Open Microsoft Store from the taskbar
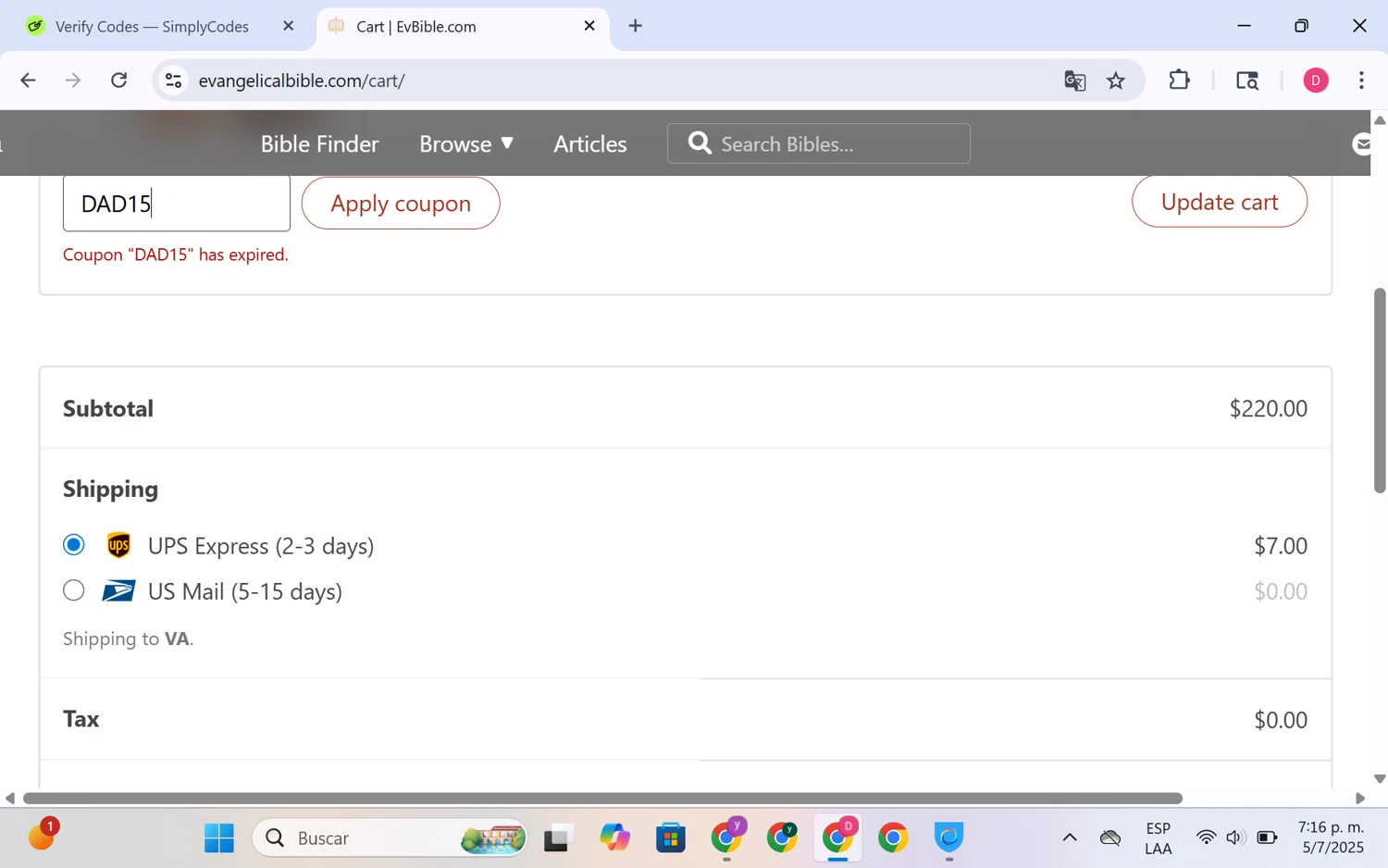The image size is (1388, 868). click(670, 838)
